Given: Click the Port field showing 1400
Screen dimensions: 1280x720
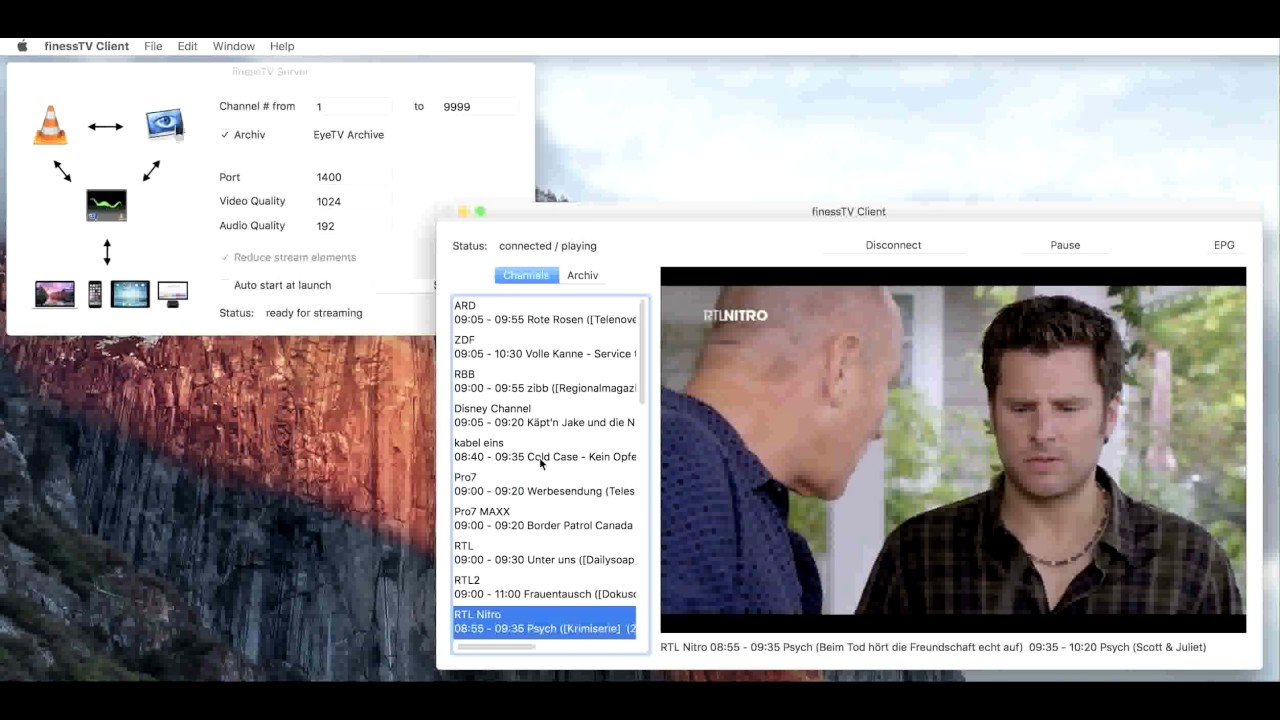Looking at the screenshot, I should pyautogui.click(x=352, y=177).
